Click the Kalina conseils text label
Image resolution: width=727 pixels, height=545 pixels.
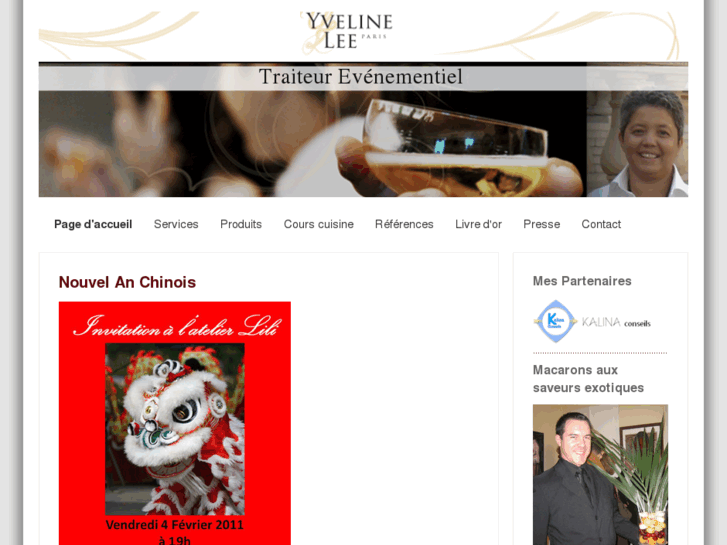click(x=616, y=322)
